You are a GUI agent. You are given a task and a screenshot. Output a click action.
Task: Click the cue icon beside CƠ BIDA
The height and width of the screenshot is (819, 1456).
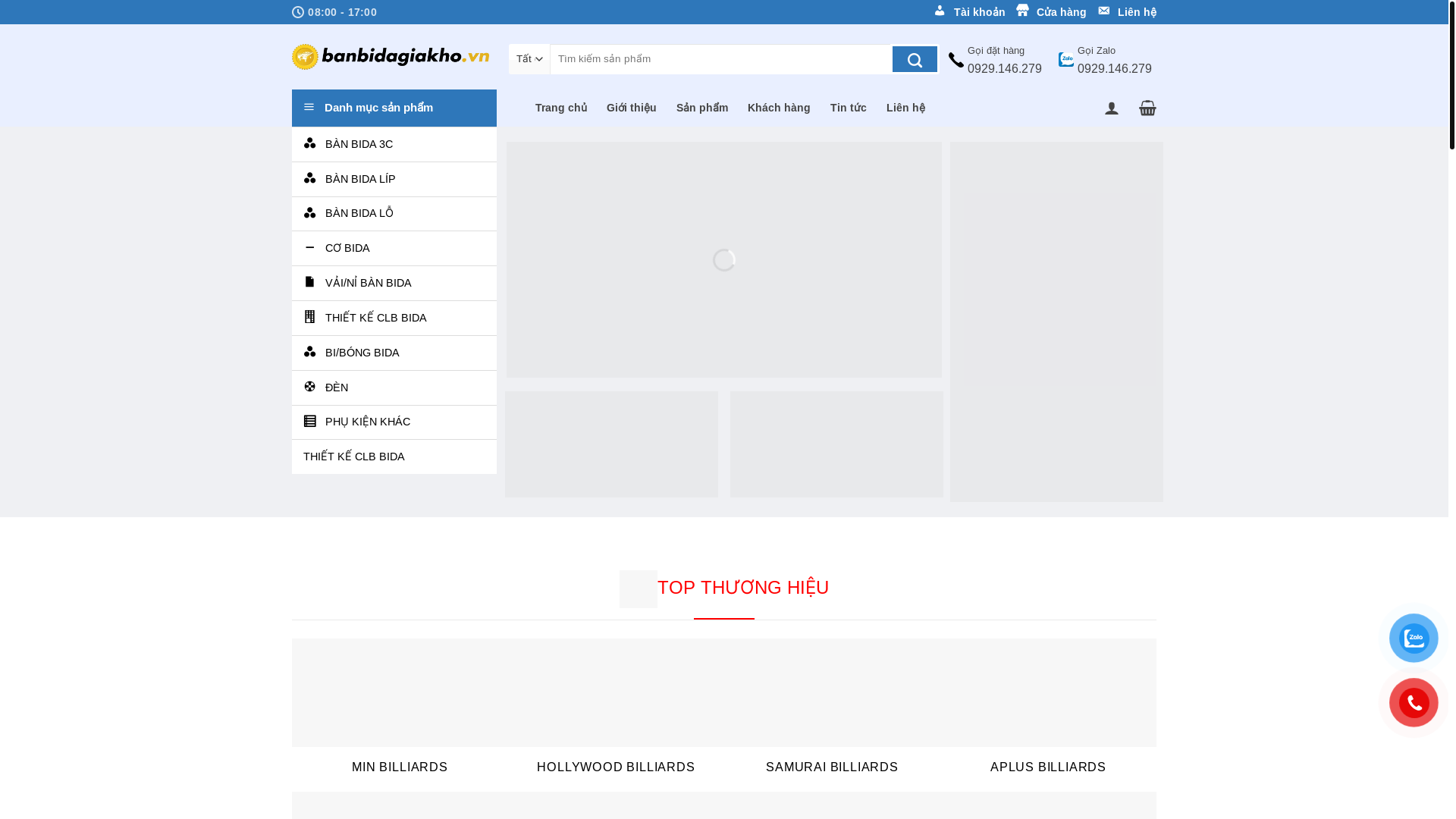(309, 247)
